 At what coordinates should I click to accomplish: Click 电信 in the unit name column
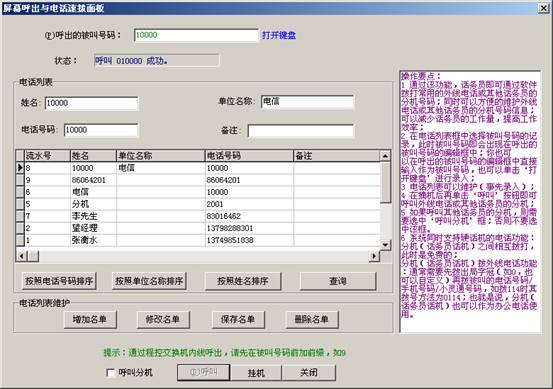click(x=160, y=168)
